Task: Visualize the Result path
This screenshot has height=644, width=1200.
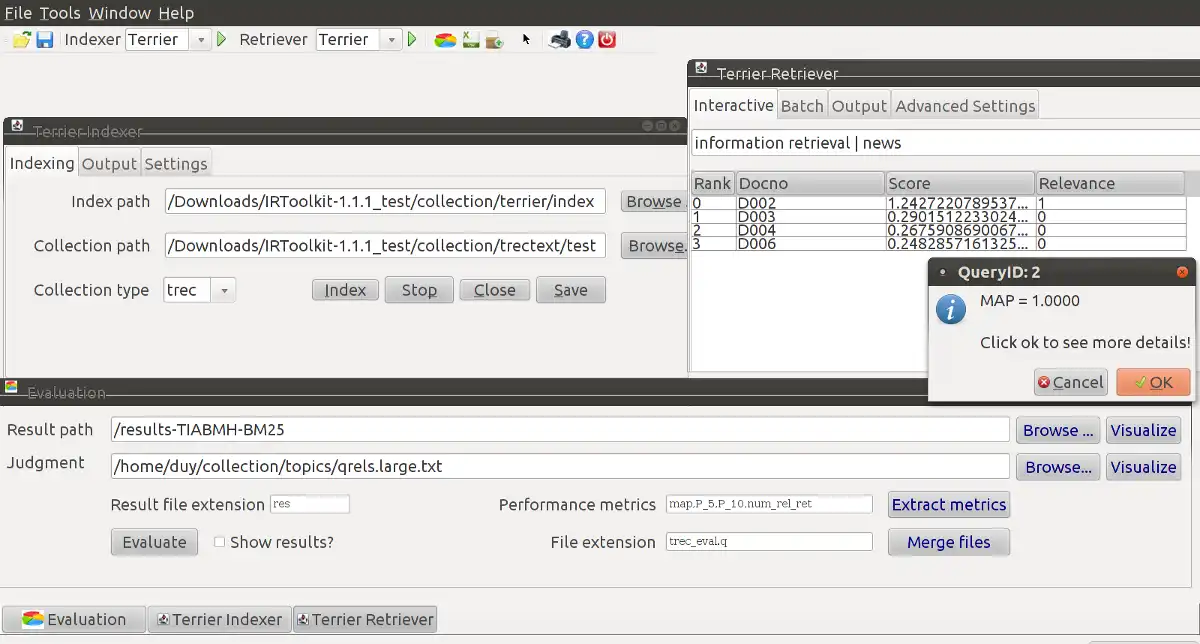Action: click(1143, 430)
